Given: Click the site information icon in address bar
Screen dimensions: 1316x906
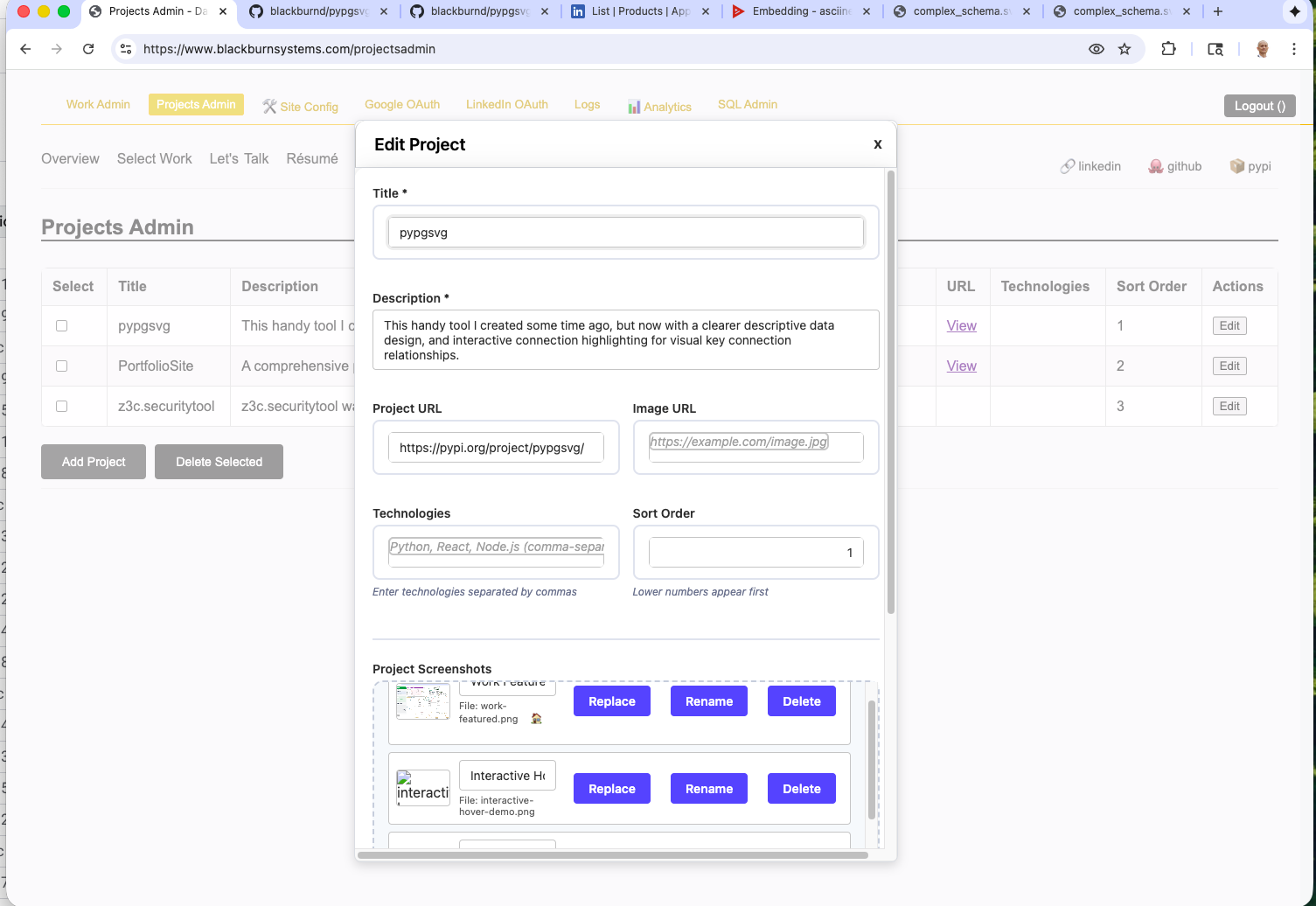Looking at the screenshot, I should coord(126,49).
